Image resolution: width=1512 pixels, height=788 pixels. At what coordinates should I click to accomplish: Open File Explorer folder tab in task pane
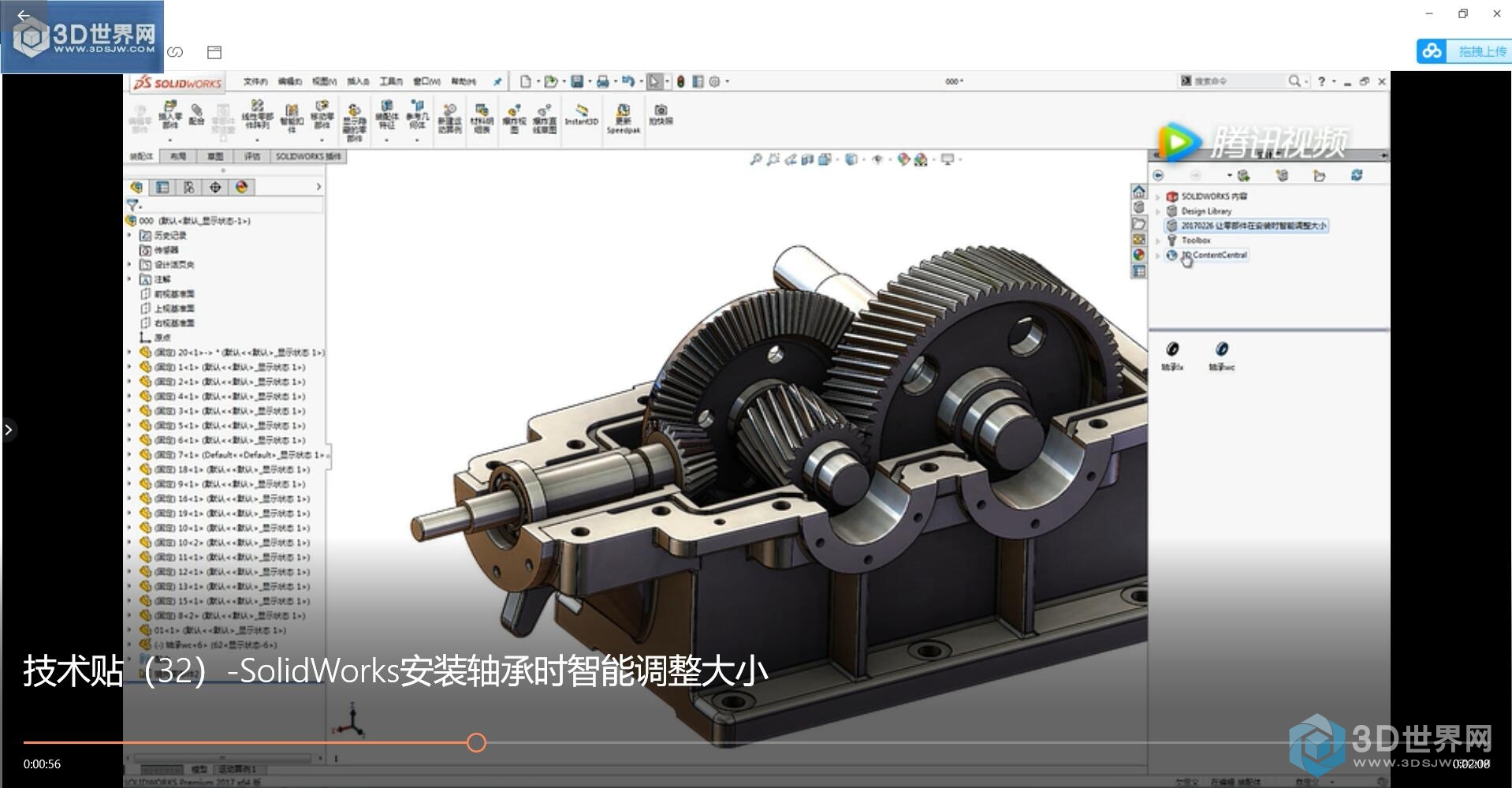click(x=1139, y=223)
